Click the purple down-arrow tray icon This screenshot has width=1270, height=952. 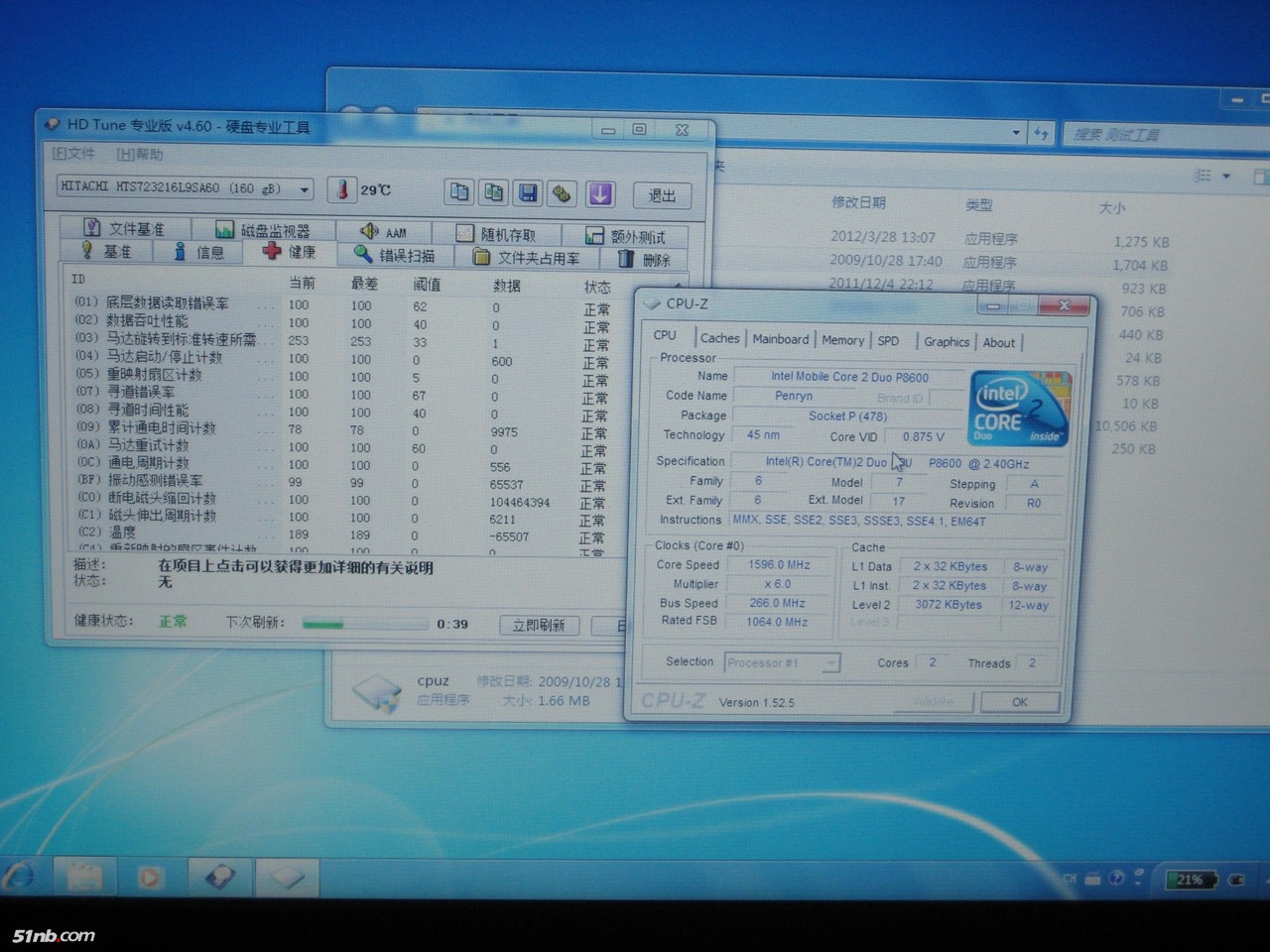[600, 194]
